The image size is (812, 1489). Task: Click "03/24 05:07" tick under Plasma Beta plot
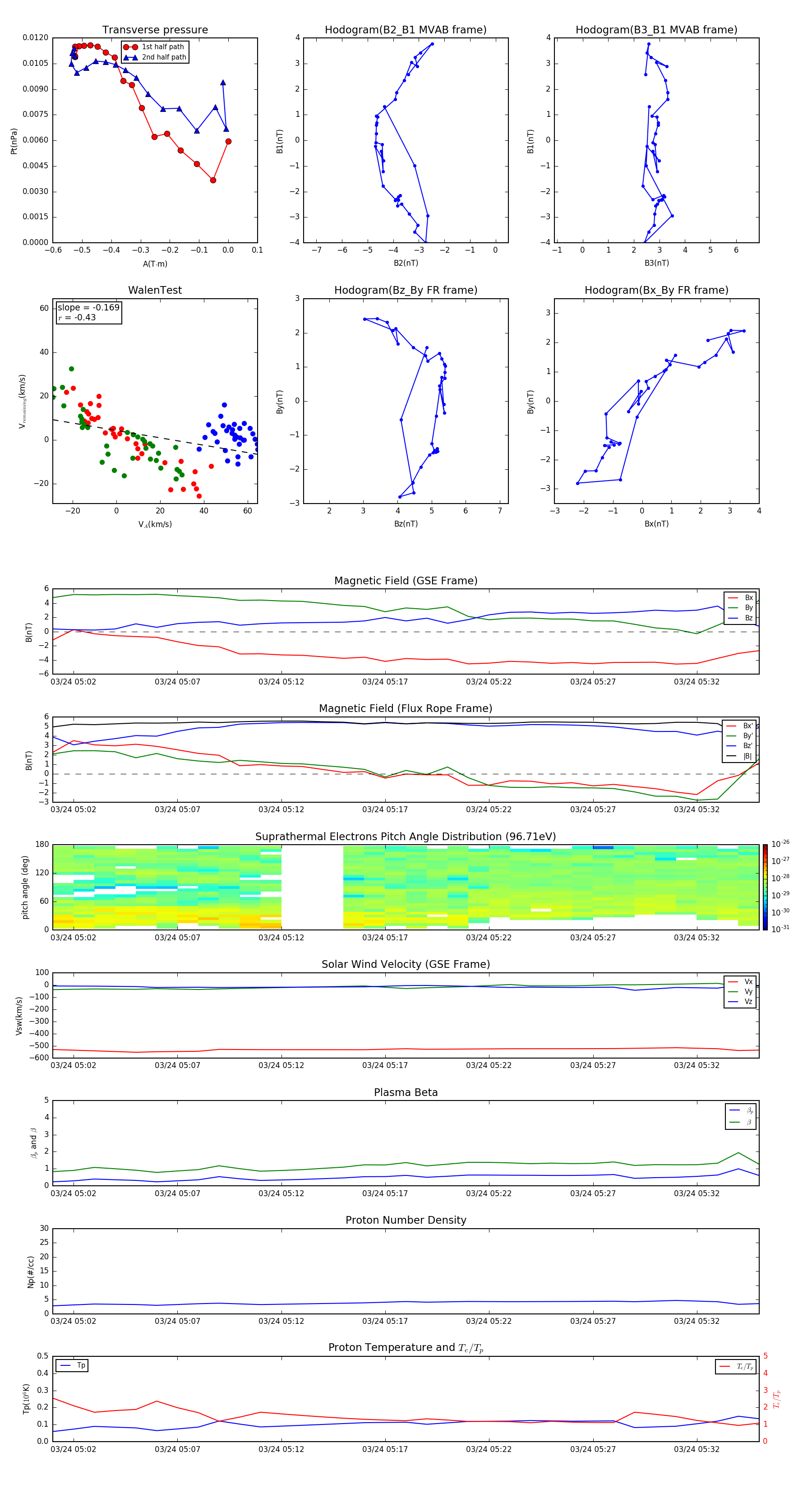coord(177,1193)
